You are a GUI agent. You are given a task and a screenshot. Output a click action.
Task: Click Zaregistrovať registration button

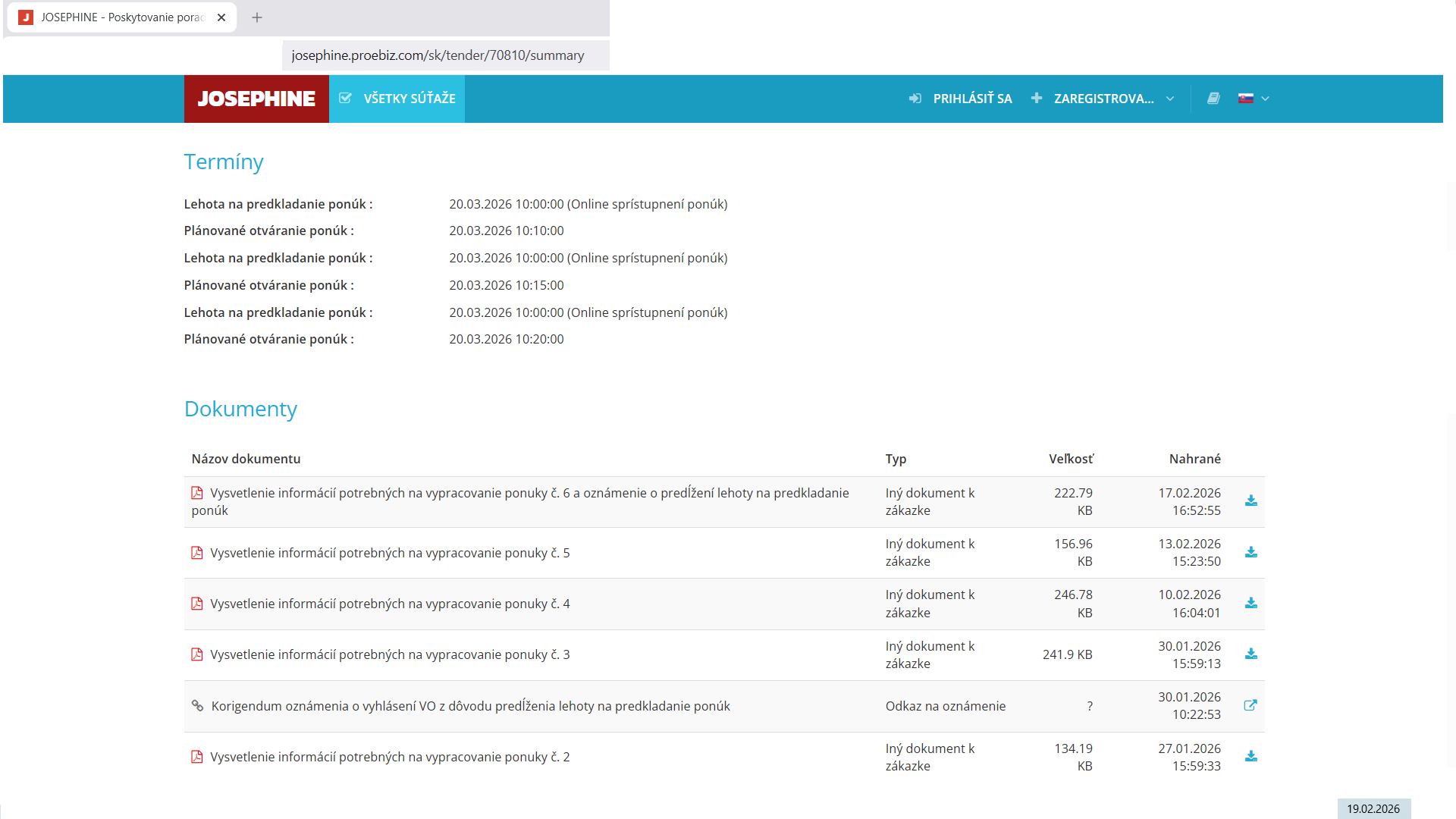pyautogui.click(x=1094, y=99)
